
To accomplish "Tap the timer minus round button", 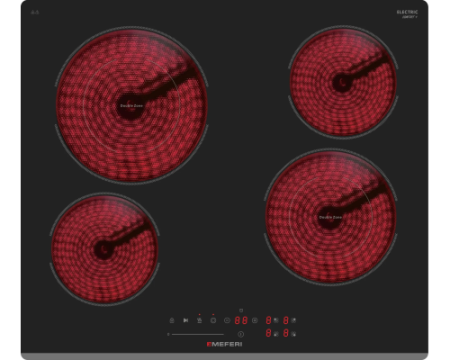I will (x=227, y=320).
